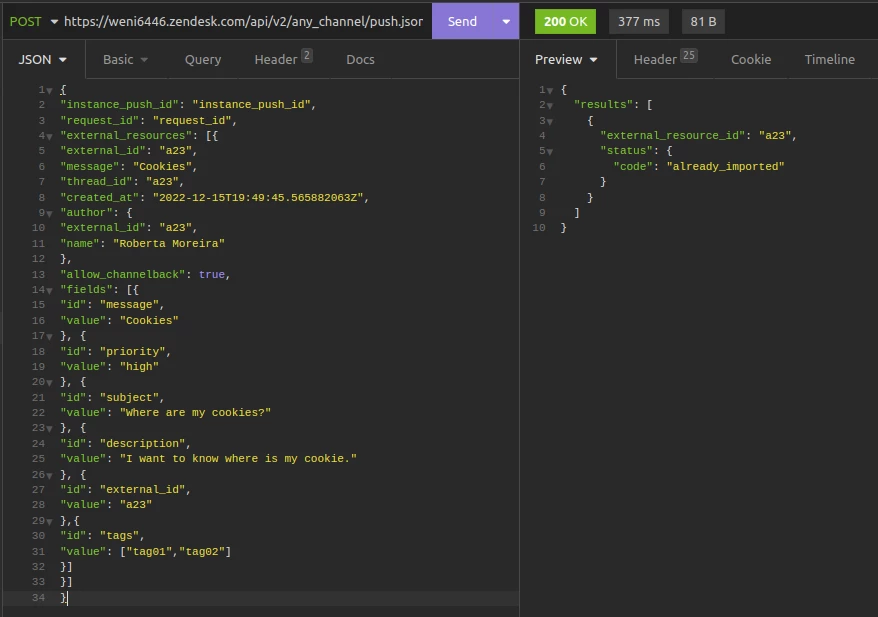Click the "instance_push_id" key on line 2

pos(119,105)
